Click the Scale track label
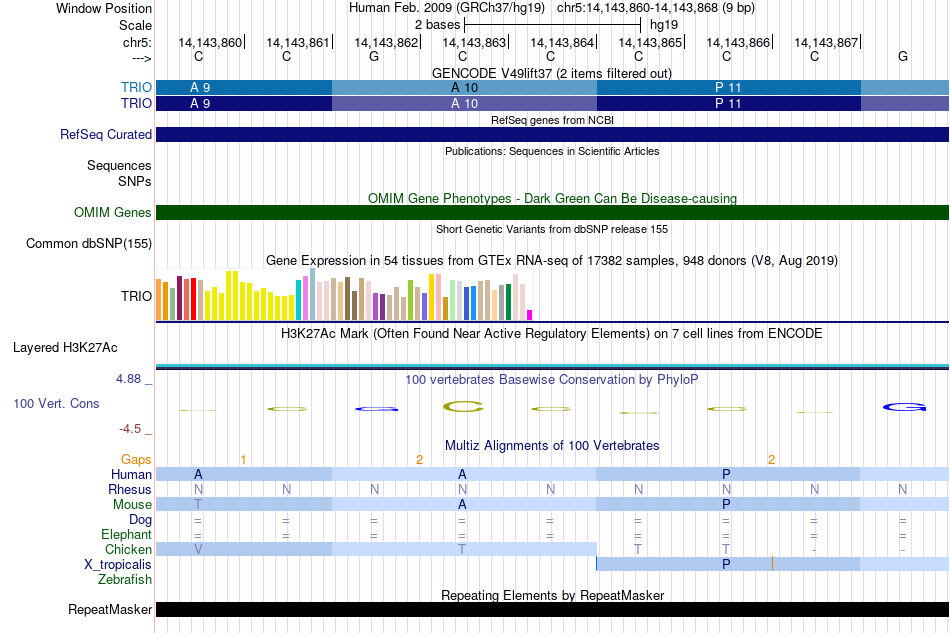This screenshot has width=950, height=633. tap(135, 25)
